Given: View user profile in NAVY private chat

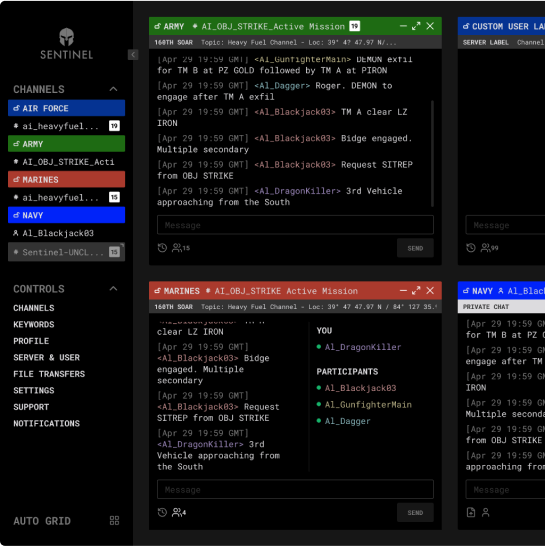Looking at the screenshot, I should pyautogui.click(x=485, y=512).
